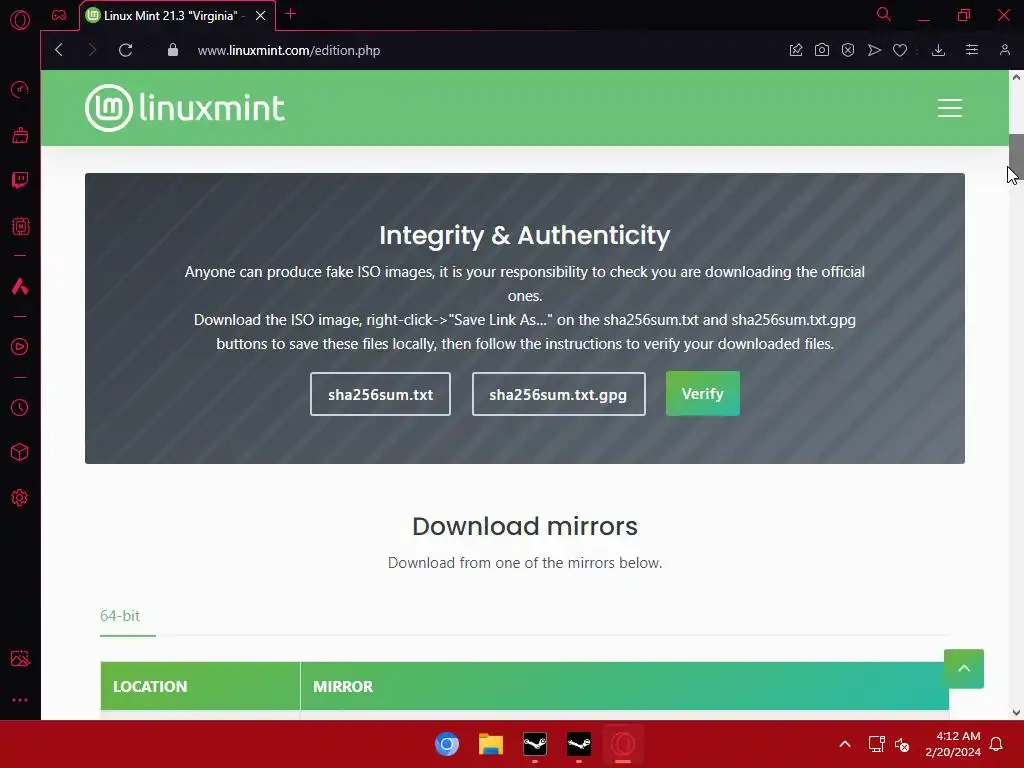Open Opera GX taskbar icon
1024x768 pixels.
(x=623, y=744)
